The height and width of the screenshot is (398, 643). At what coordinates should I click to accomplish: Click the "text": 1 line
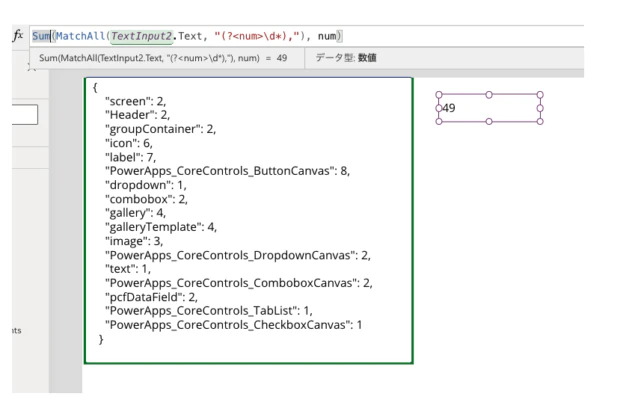[x=128, y=269]
